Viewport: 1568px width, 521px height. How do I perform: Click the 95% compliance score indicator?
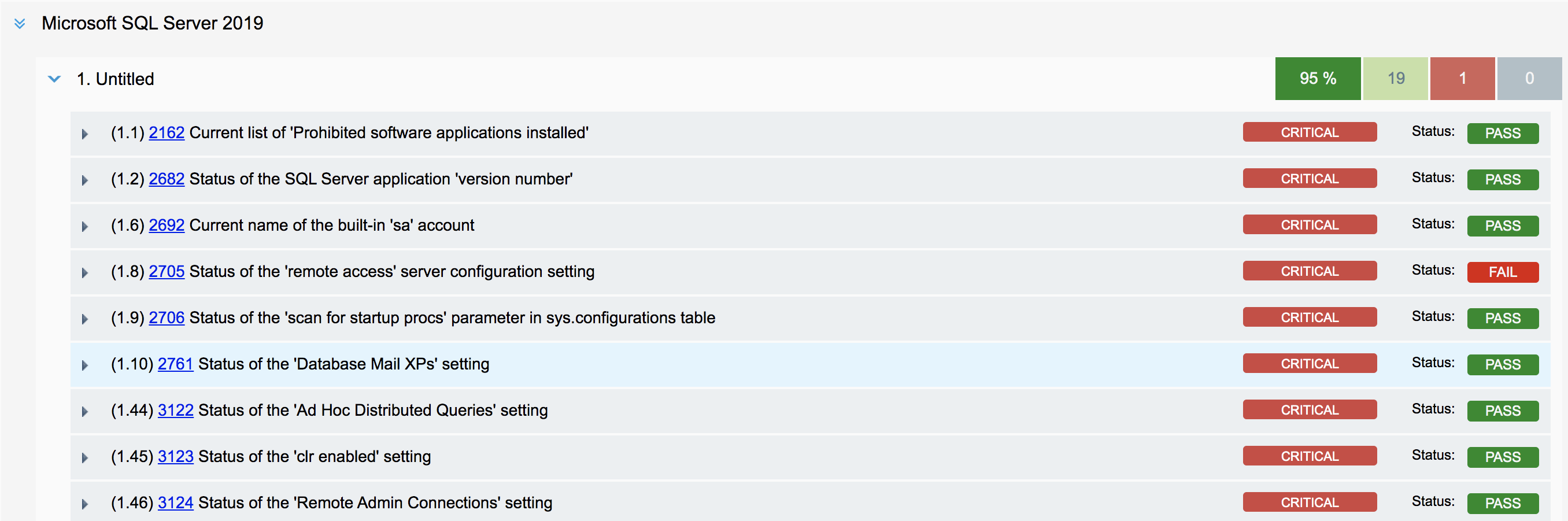(1318, 78)
